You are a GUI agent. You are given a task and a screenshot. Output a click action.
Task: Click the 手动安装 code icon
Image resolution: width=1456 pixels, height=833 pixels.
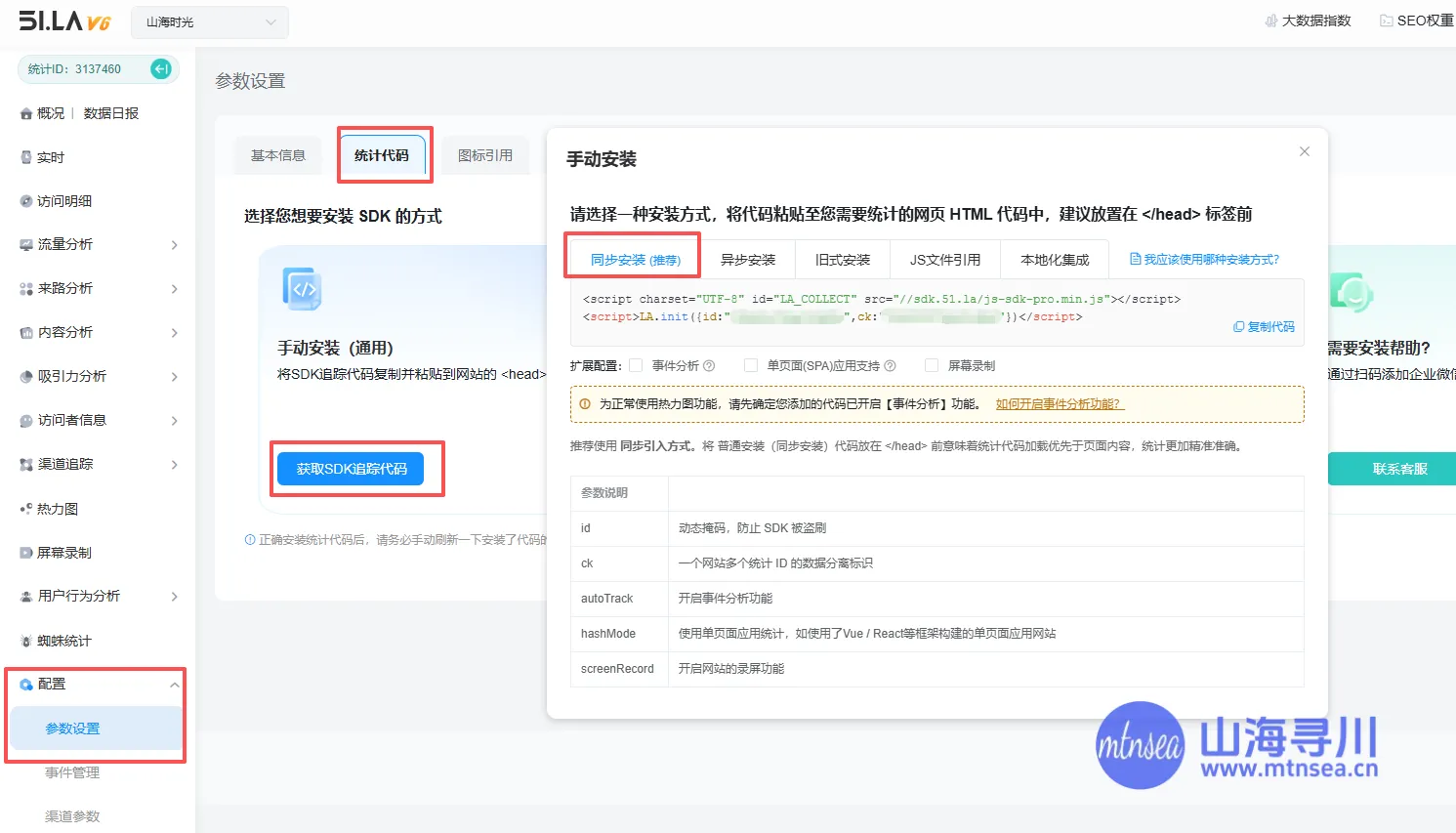coord(302,289)
